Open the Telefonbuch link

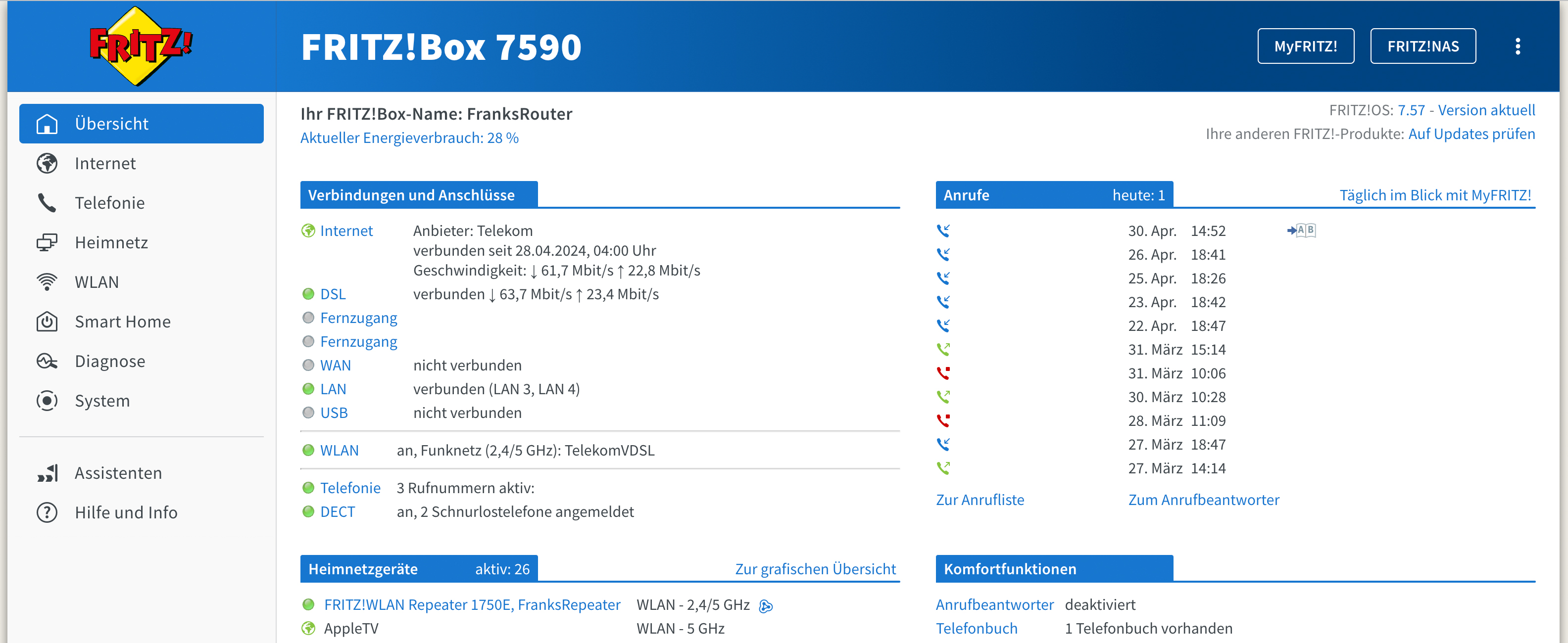tap(977, 628)
